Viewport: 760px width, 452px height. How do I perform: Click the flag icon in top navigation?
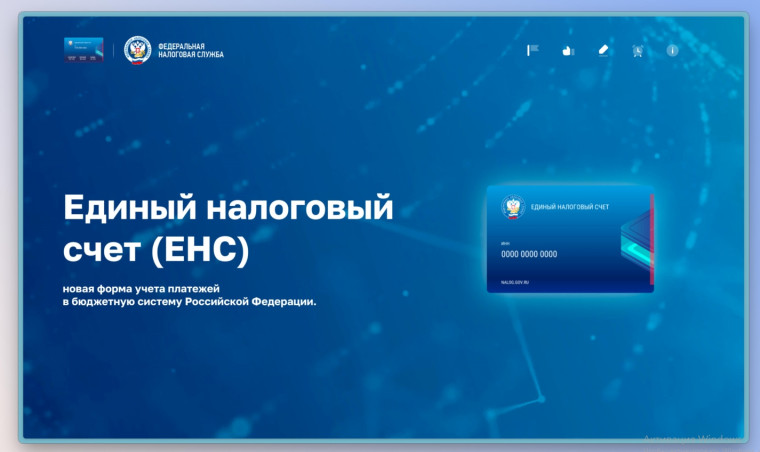coord(533,50)
